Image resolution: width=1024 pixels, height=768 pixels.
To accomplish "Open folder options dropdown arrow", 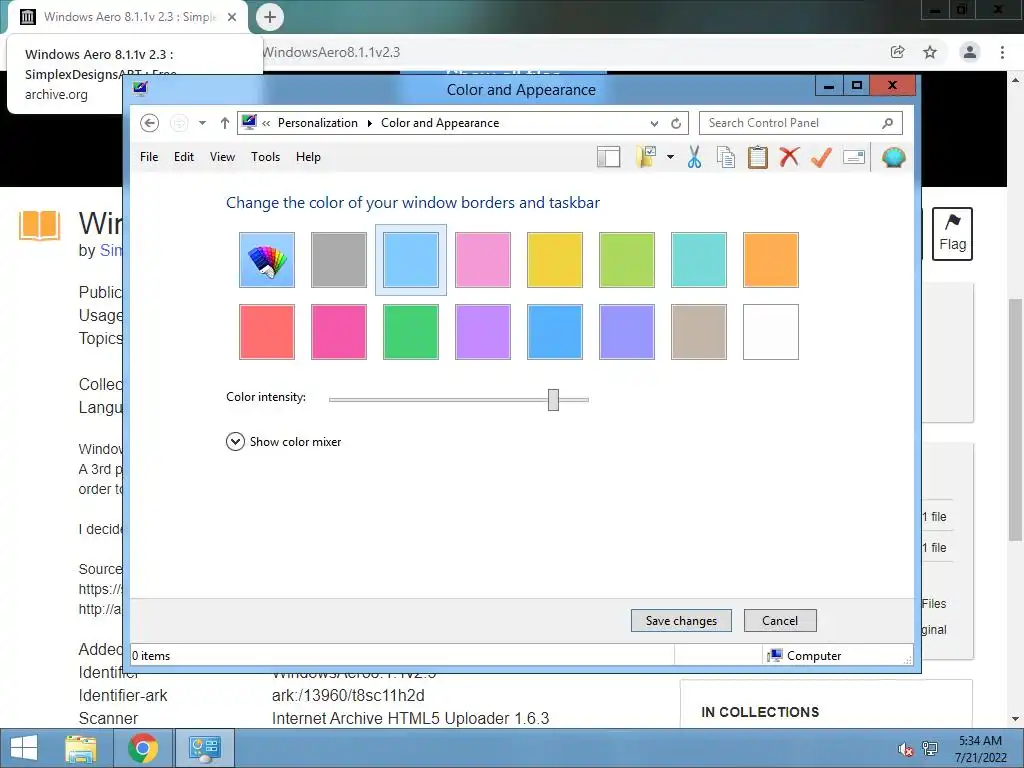I will pos(670,157).
